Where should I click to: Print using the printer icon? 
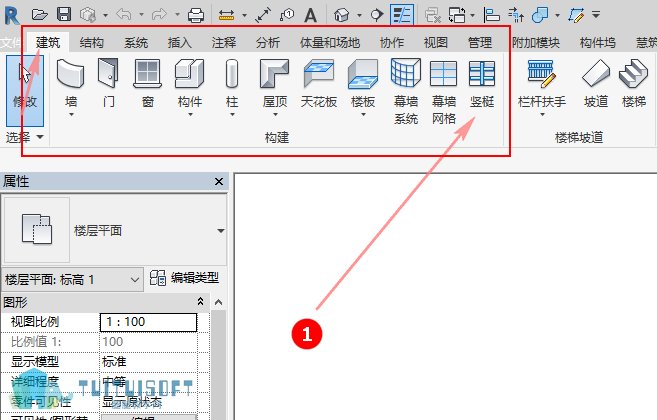196,16
